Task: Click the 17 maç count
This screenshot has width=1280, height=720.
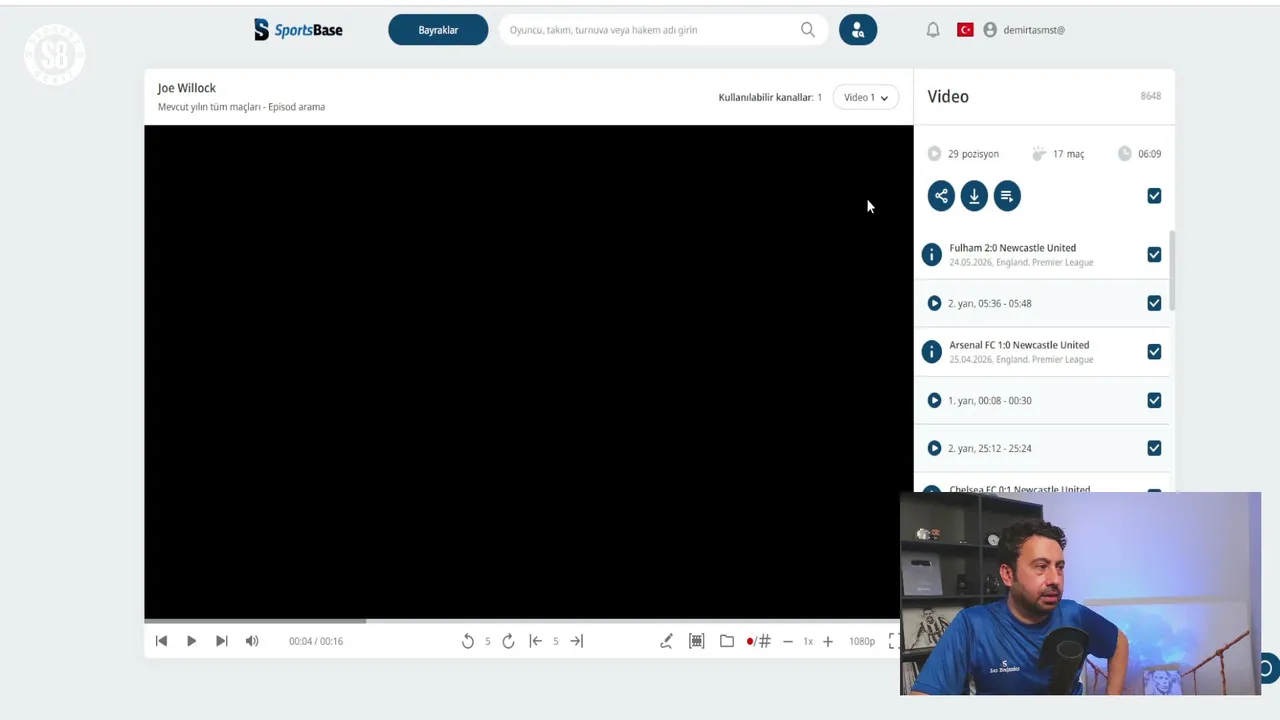Action: [1068, 154]
